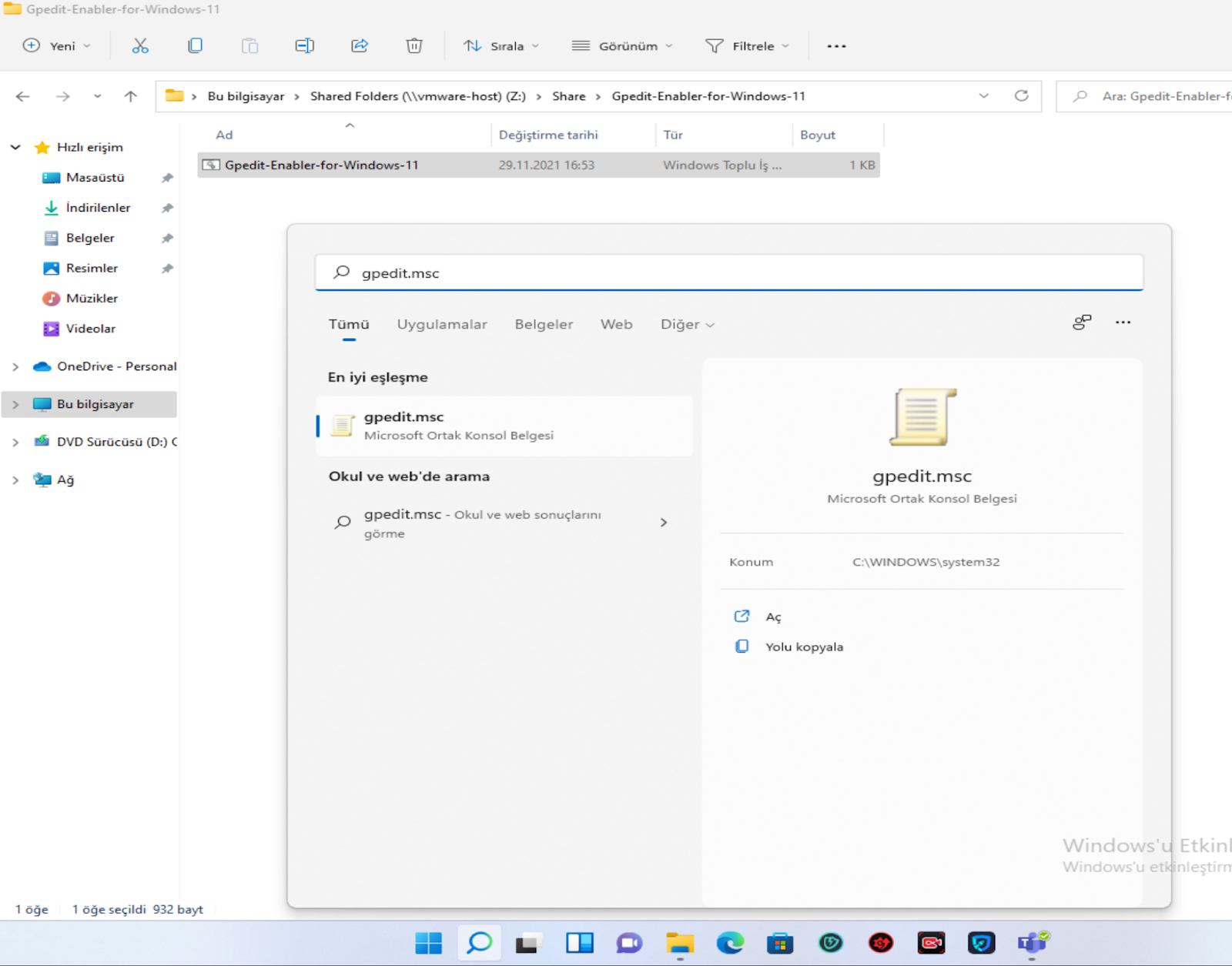The image size is (1232, 966).
Task: Switch to the Web search tab
Action: pyautogui.click(x=617, y=325)
